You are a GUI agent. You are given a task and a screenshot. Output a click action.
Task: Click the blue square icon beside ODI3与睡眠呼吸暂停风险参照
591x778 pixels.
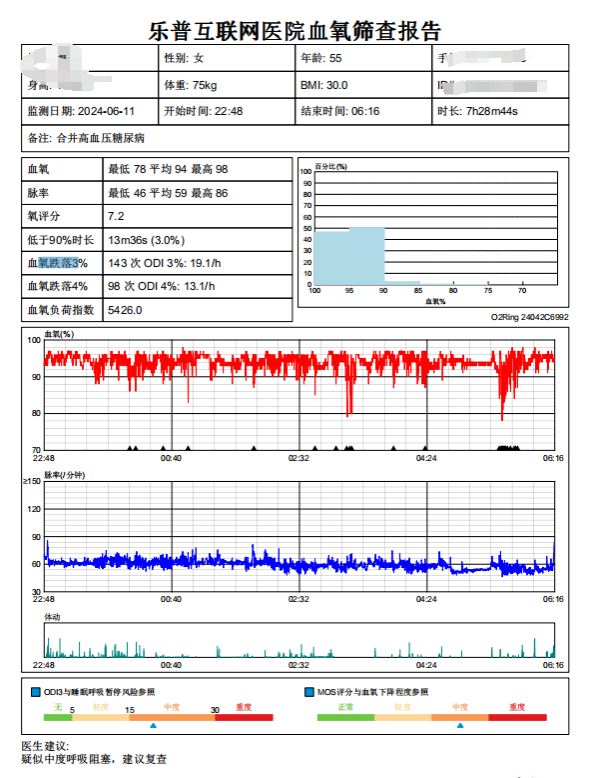pyautogui.click(x=36, y=692)
